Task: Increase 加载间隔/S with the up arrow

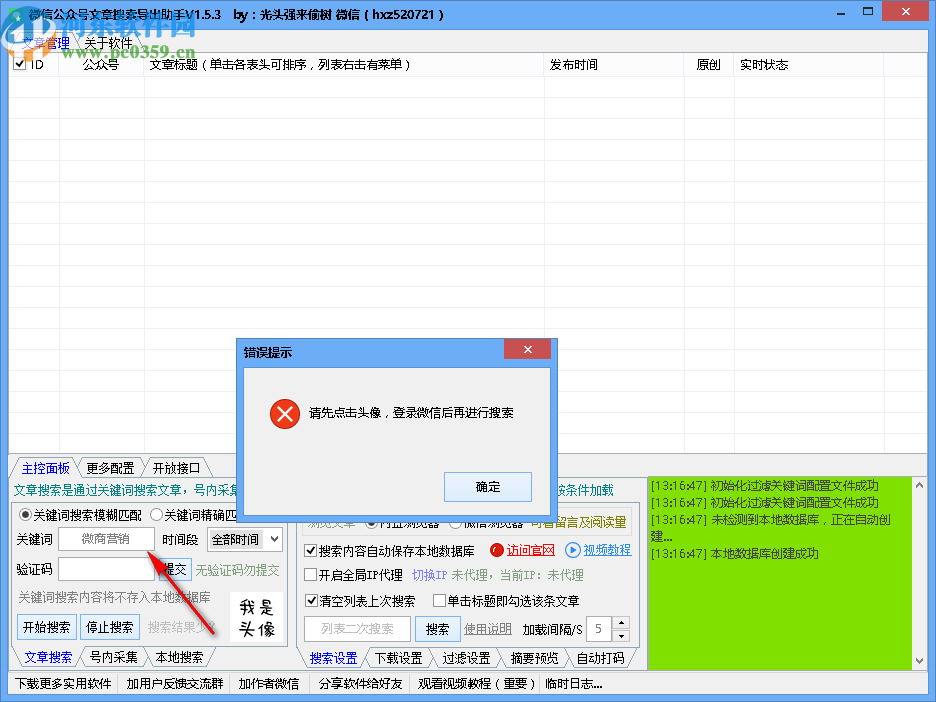Action: (621, 622)
